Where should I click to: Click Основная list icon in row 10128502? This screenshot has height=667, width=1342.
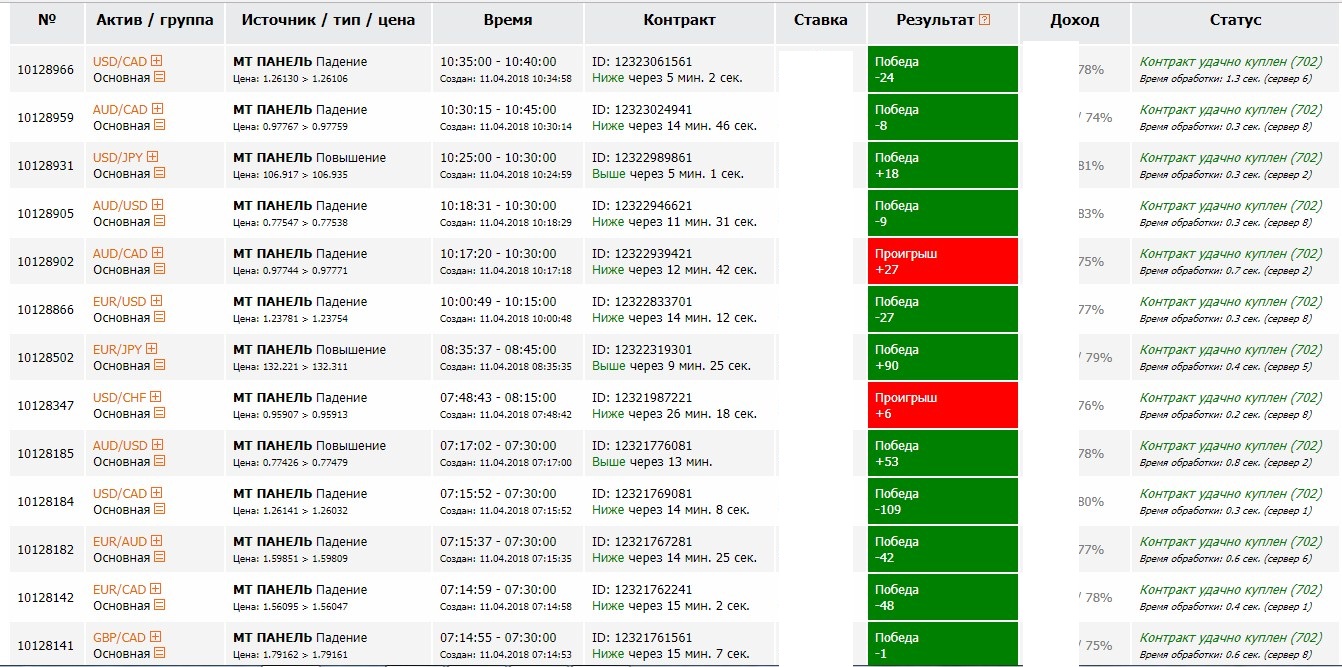[x=159, y=365]
